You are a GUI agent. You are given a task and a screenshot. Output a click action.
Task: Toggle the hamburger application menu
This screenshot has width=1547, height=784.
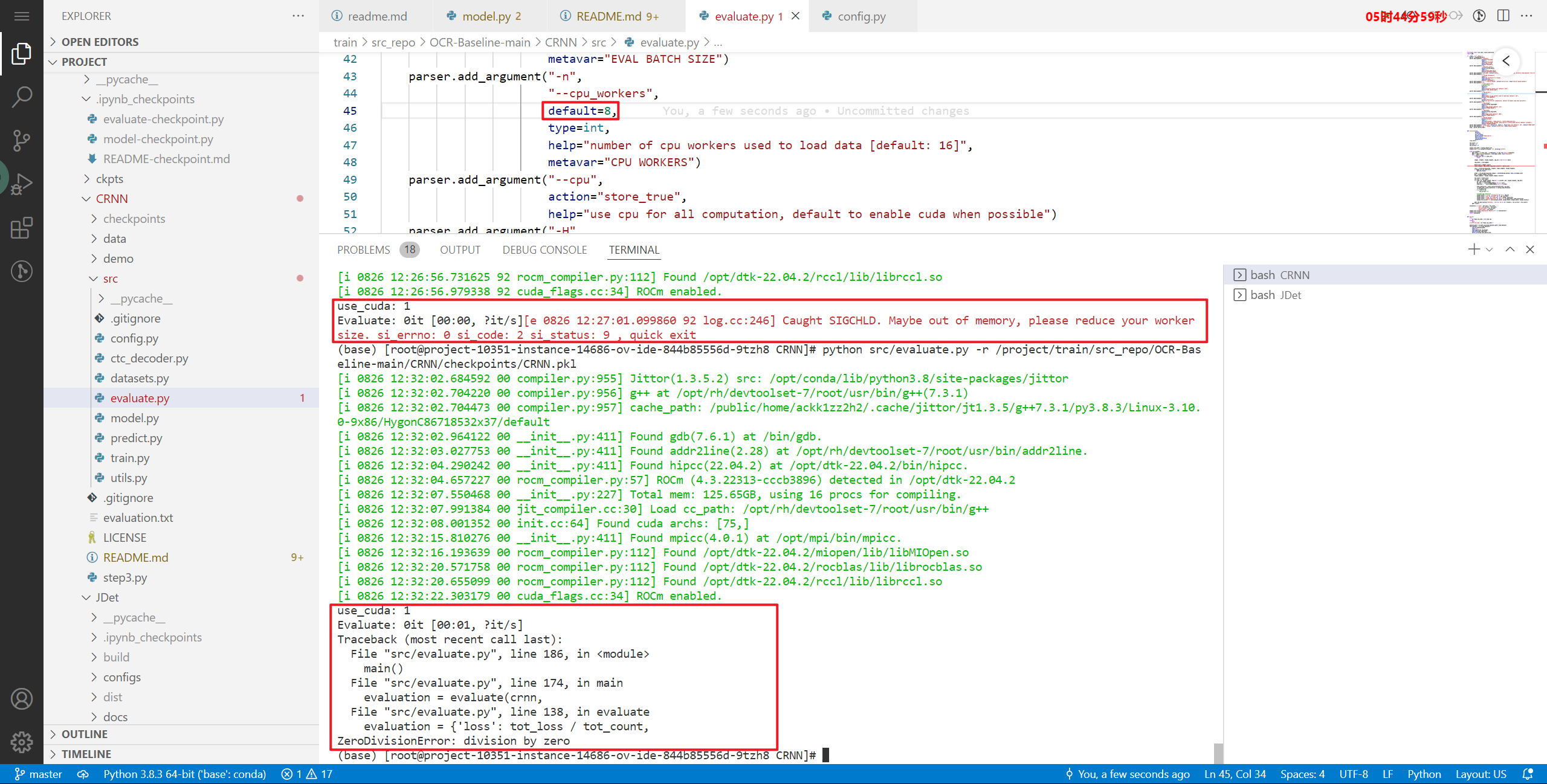pos(22,16)
